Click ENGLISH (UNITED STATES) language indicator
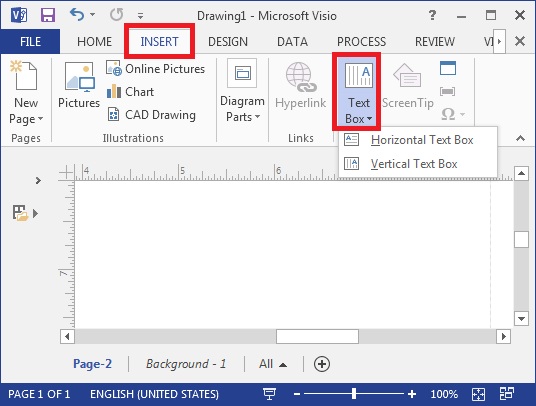 tap(154, 394)
